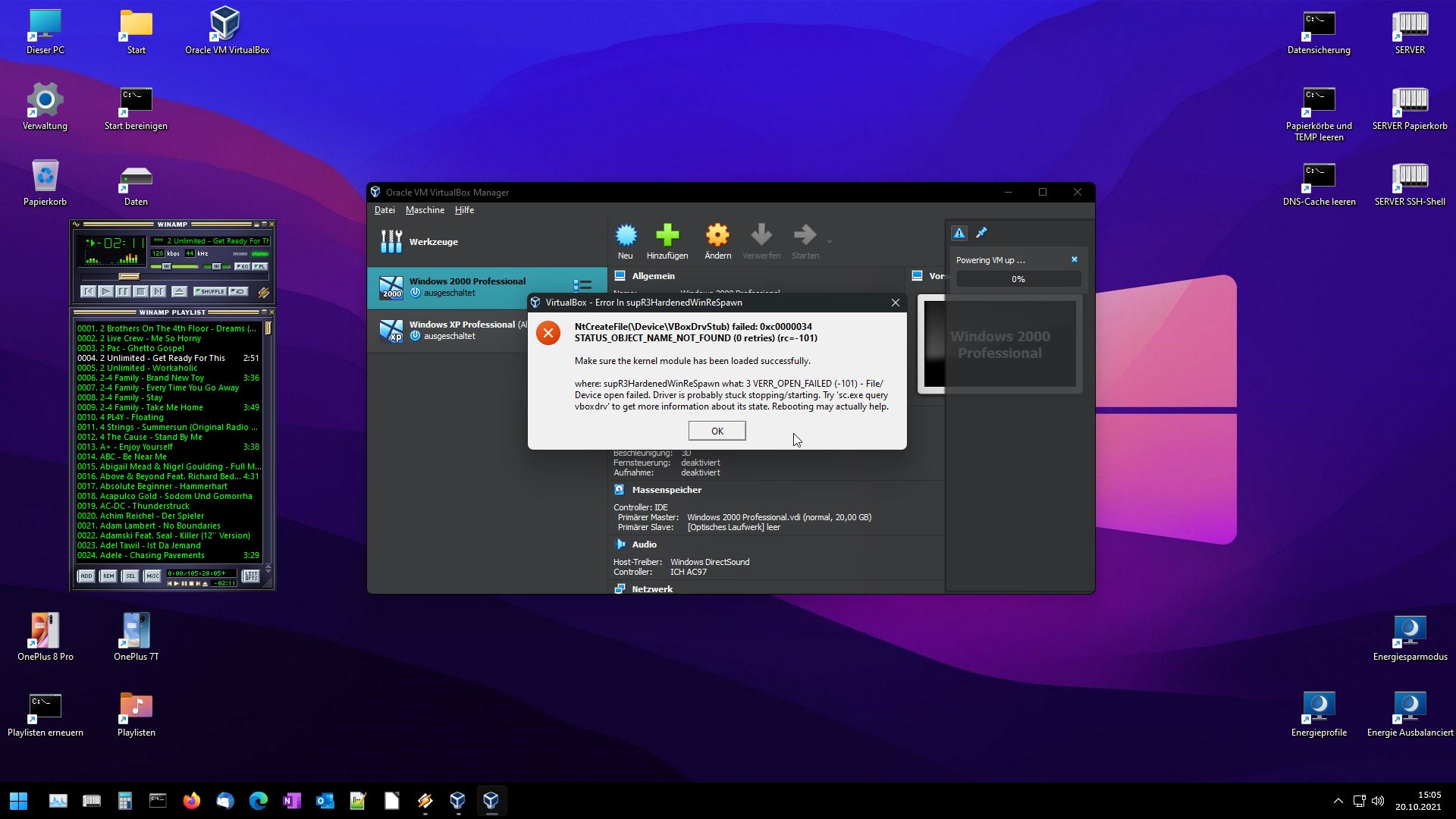Toggle Winamp repeat mode

click(x=239, y=292)
